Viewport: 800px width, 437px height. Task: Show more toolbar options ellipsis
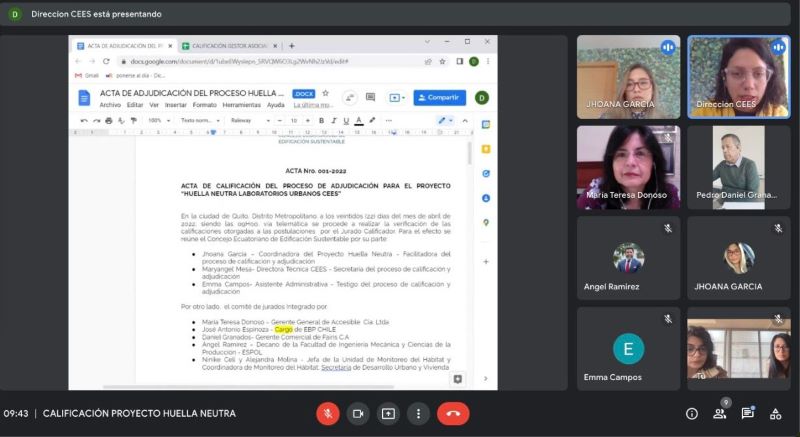pyautogui.click(x=389, y=121)
